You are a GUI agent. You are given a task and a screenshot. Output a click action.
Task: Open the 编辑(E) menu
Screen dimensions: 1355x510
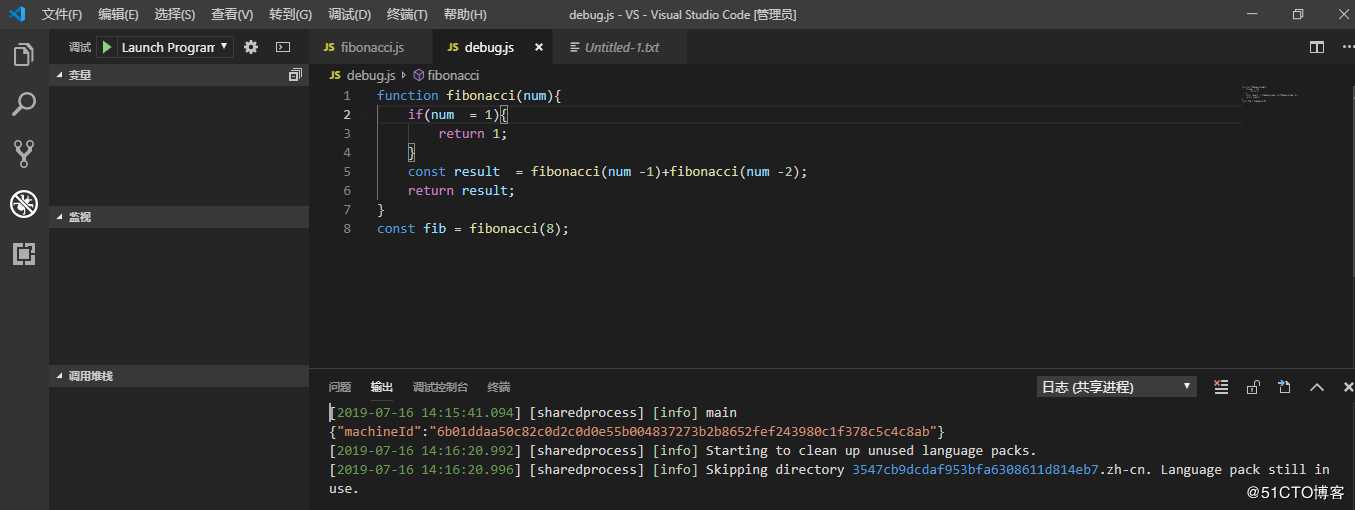(119, 15)
